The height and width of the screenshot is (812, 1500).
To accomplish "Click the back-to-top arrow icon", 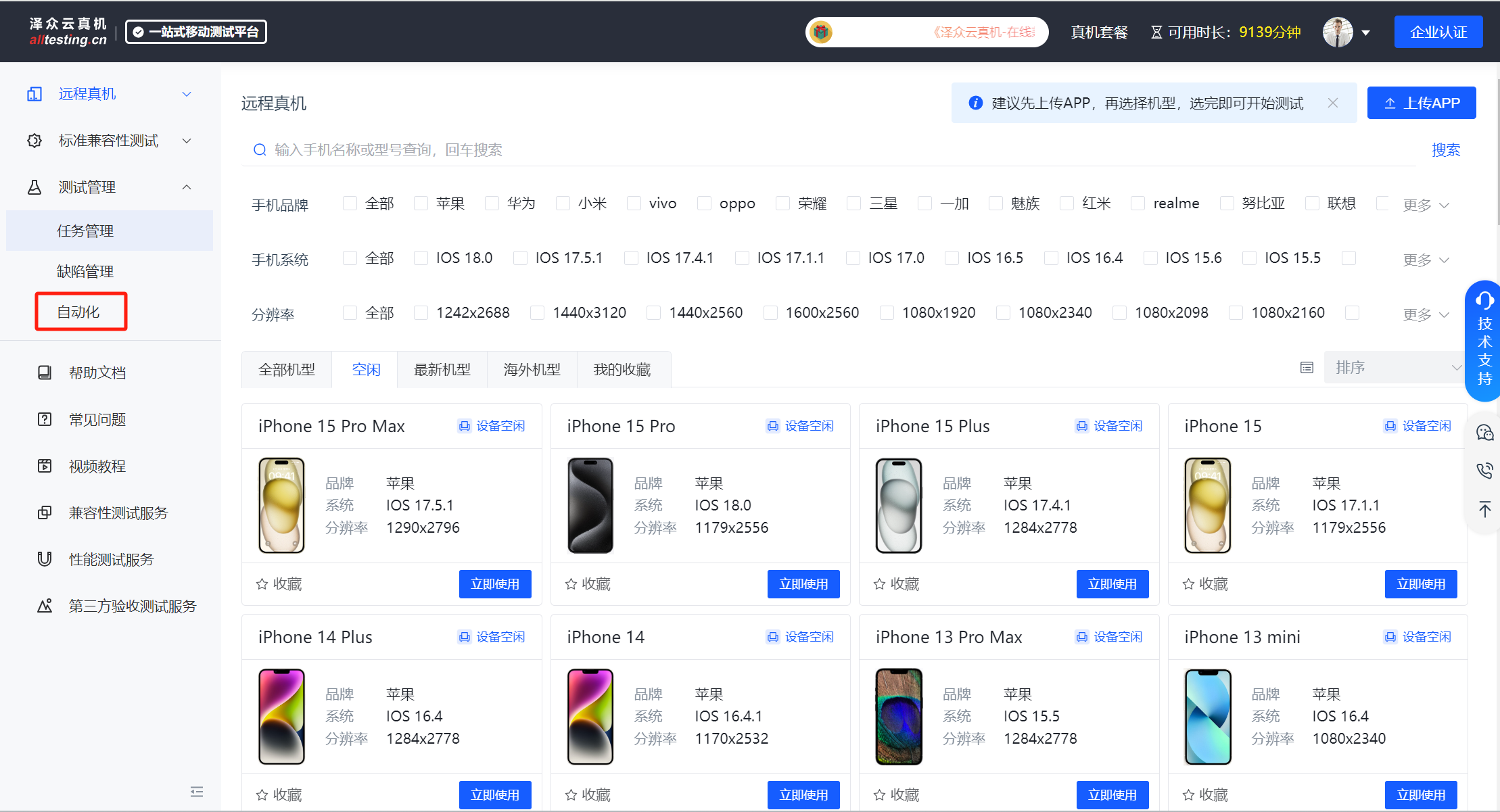I will tap(1484, 509).
